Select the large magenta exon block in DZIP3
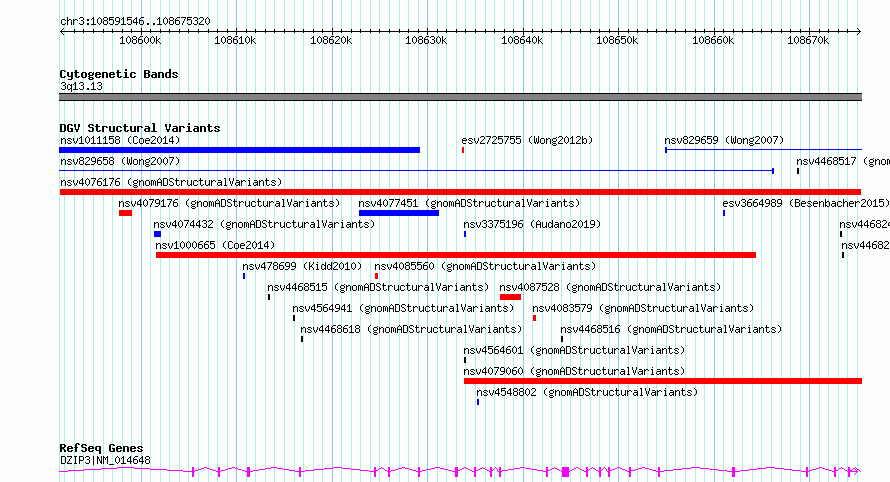 [x=565, y=472]
